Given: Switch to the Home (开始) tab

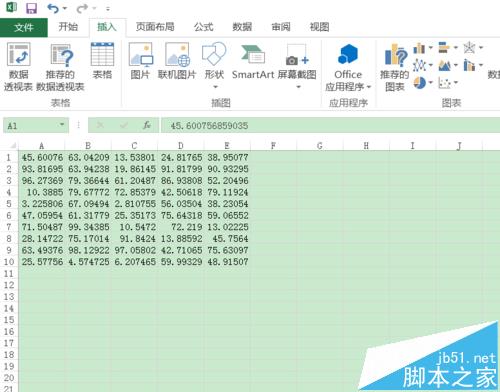Looking at the screenshot, I should coord(68,27).
